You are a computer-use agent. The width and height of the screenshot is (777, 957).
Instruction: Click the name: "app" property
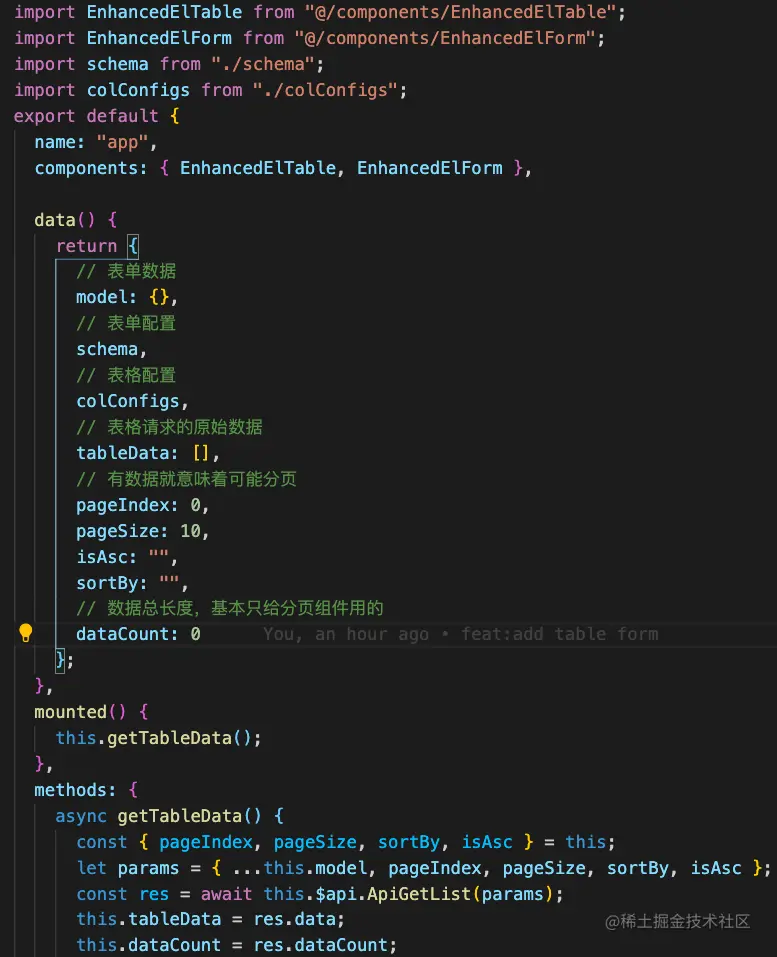[x=95, y=142]
